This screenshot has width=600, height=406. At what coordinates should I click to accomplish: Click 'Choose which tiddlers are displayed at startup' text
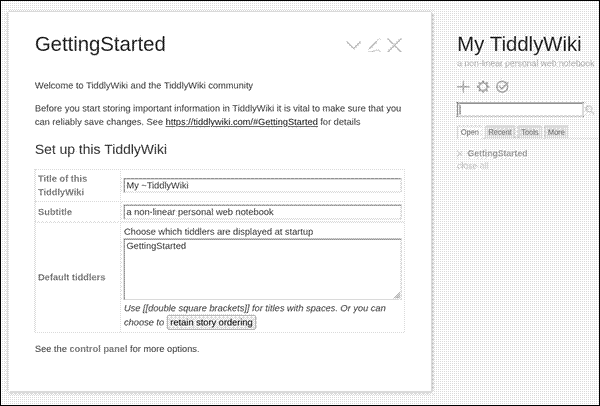(218, 232)
